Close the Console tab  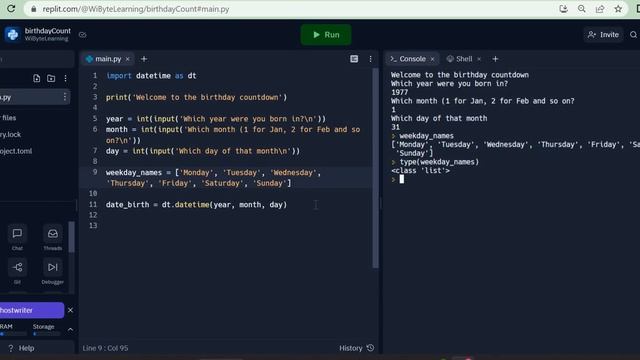[432, 59]
